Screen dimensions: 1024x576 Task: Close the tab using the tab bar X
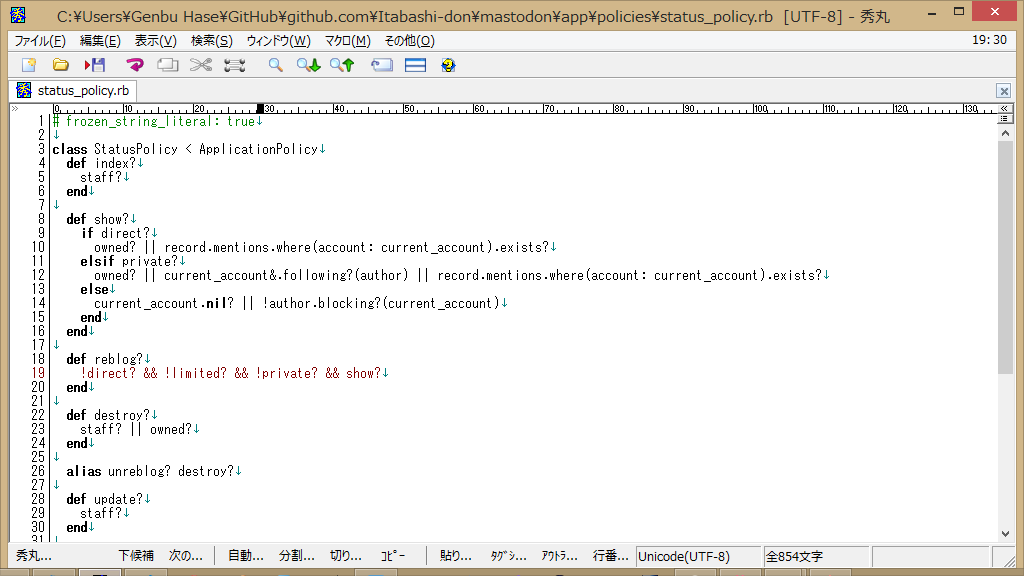pos(1003,91)
